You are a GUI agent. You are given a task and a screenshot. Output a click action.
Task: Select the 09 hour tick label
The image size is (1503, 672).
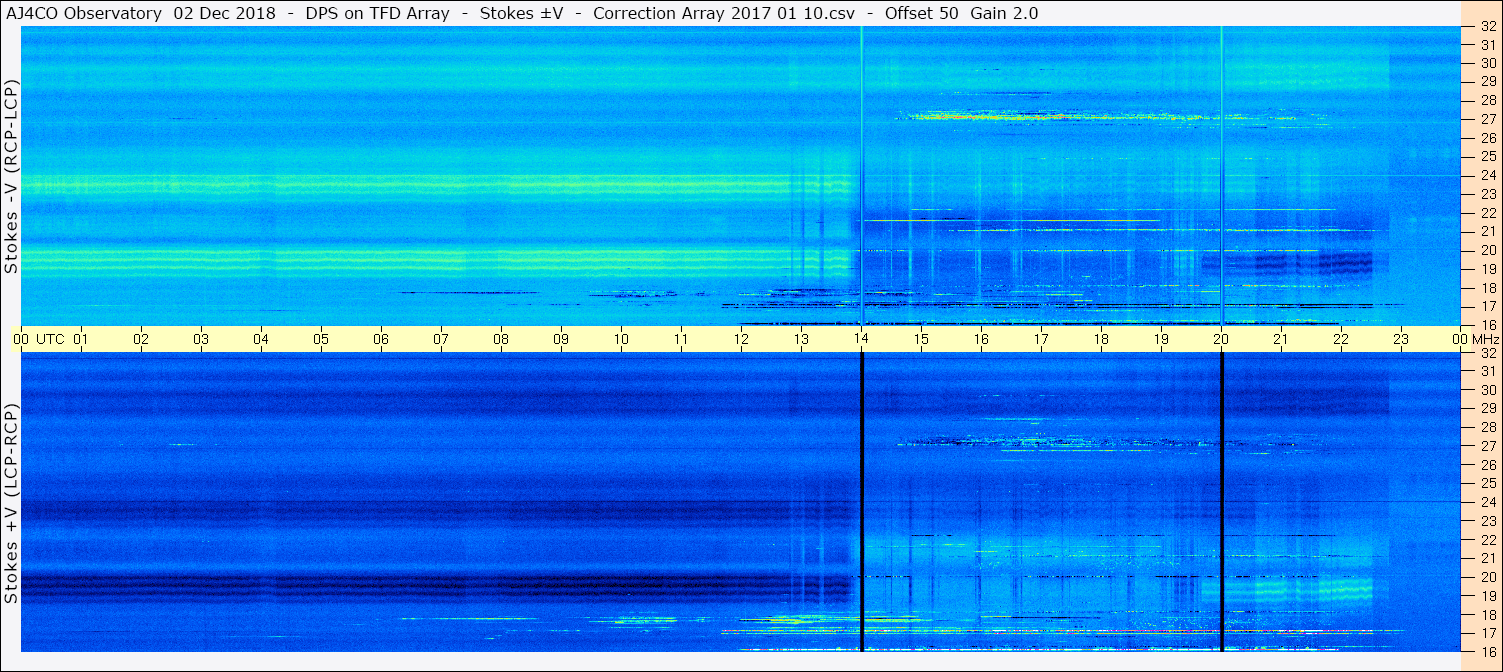click(x=561, y=339)
